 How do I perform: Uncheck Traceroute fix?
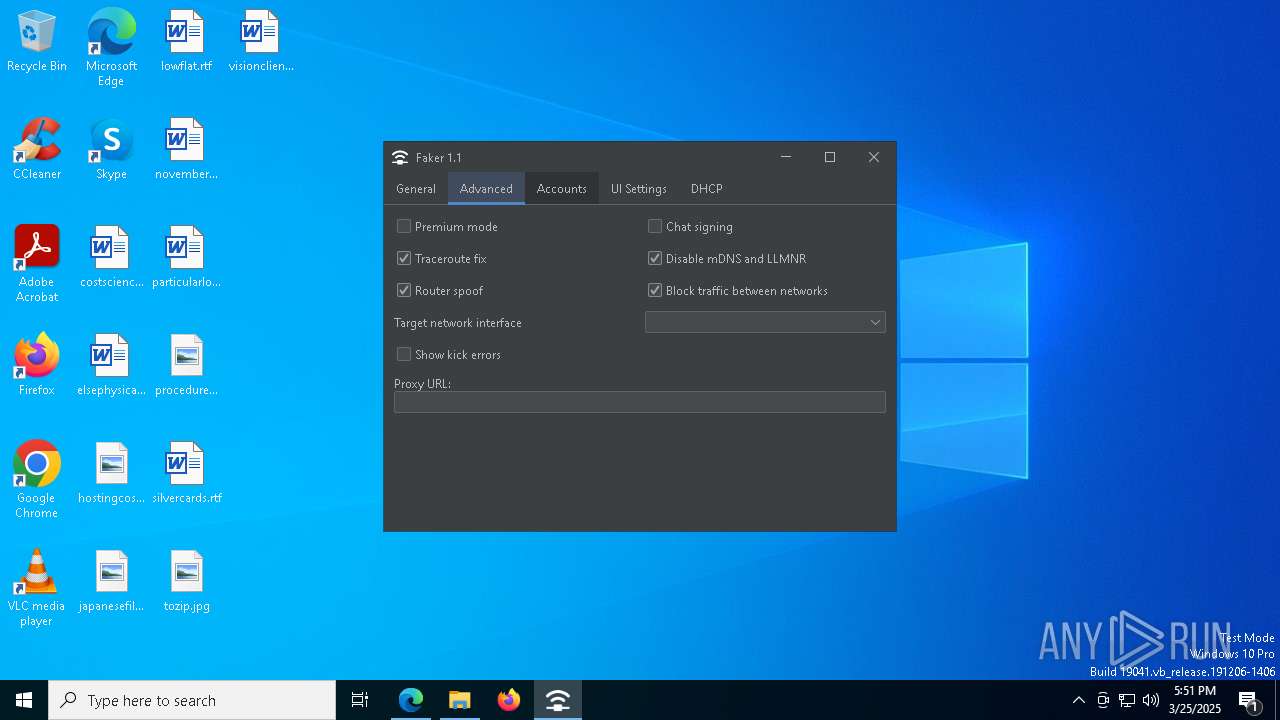click(404, 259)
